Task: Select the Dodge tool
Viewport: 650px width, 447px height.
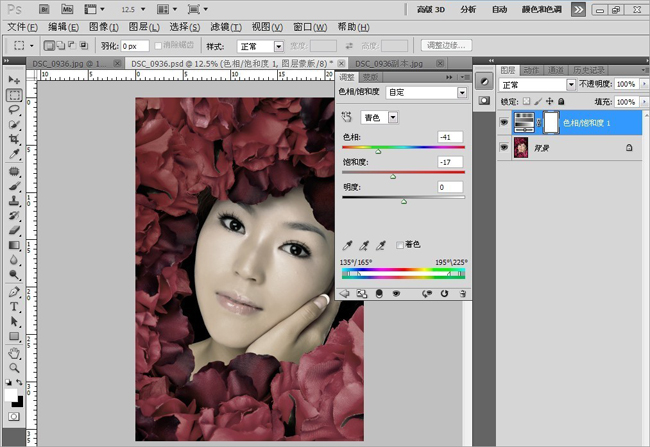Action: point(14,275)
